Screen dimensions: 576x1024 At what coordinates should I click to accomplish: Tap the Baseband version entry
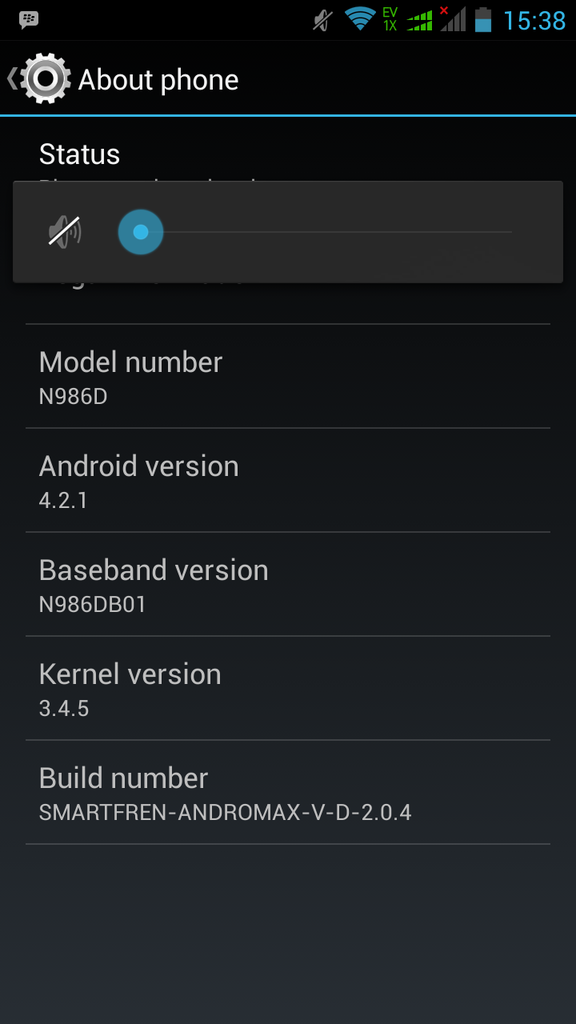pyautogui.click(x=288, y=584)
